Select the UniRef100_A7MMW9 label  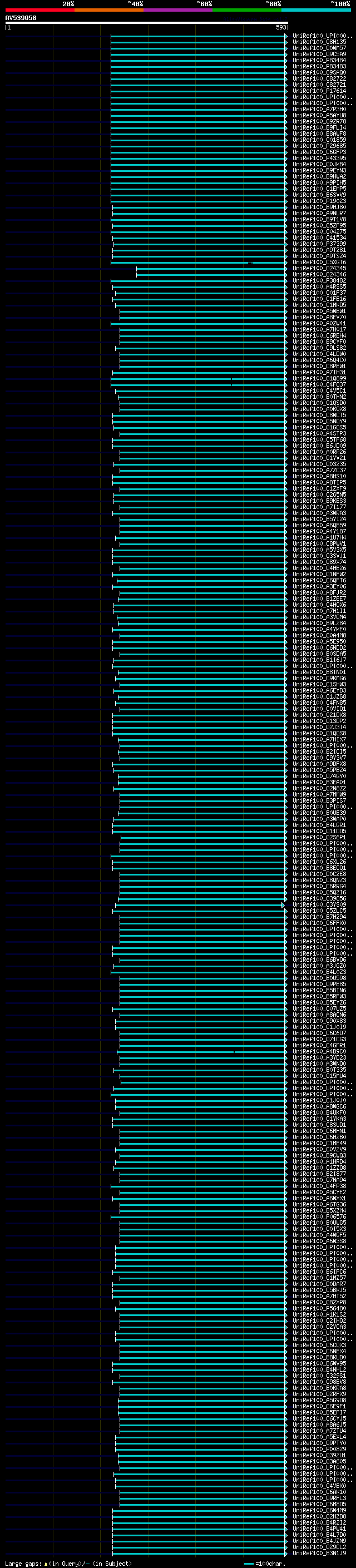(x=319, y=794)
